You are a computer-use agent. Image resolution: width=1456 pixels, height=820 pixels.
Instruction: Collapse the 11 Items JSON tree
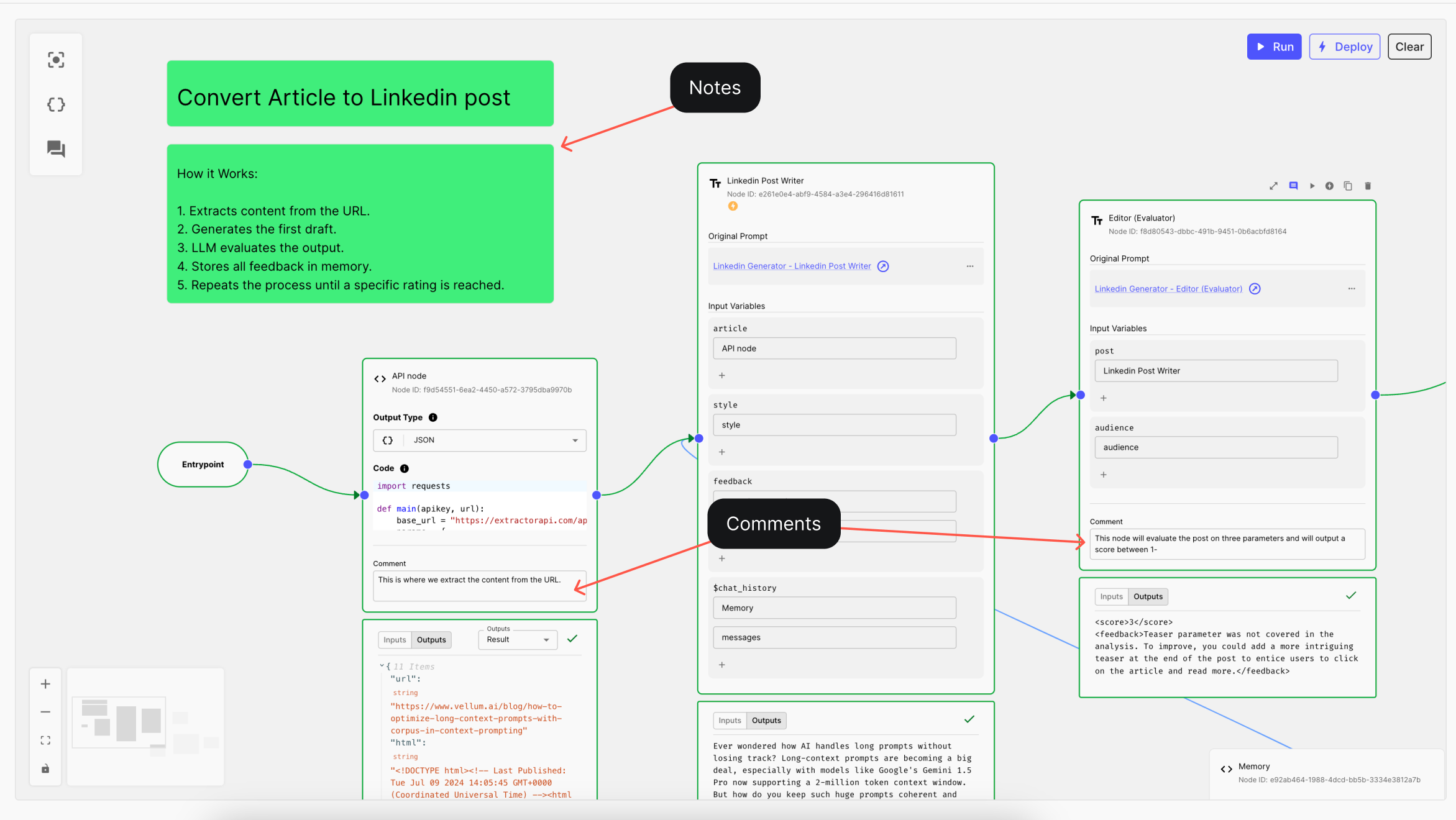[382, 666]
